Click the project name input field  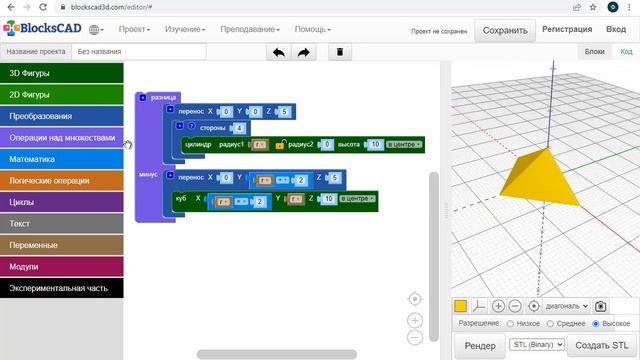(139, 52)
